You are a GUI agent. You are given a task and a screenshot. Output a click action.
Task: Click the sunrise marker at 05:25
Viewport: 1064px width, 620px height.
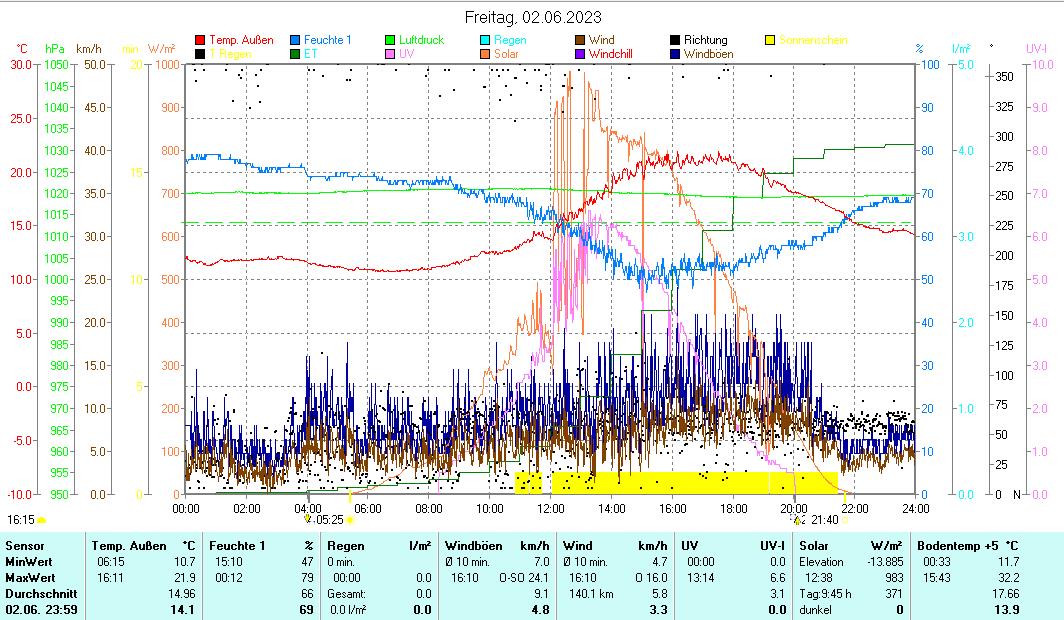pyautogui.click(x=350, y=520)
